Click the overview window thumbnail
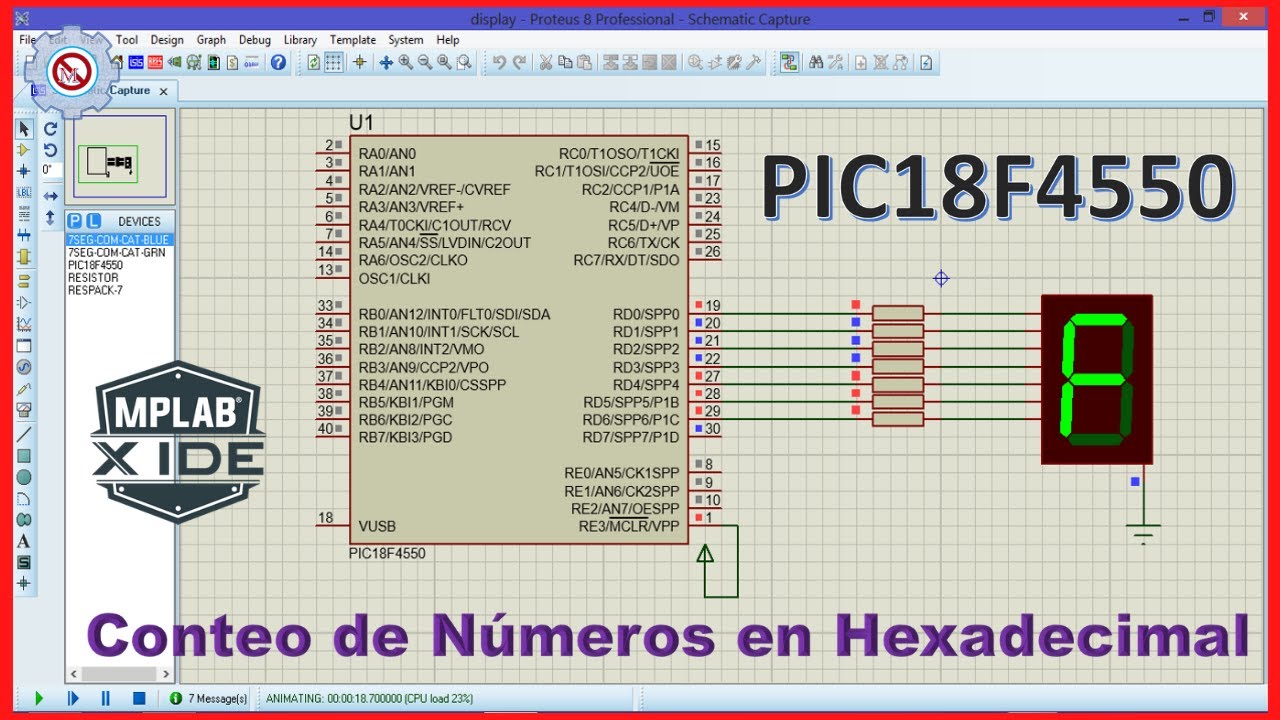 coord(119,157)
